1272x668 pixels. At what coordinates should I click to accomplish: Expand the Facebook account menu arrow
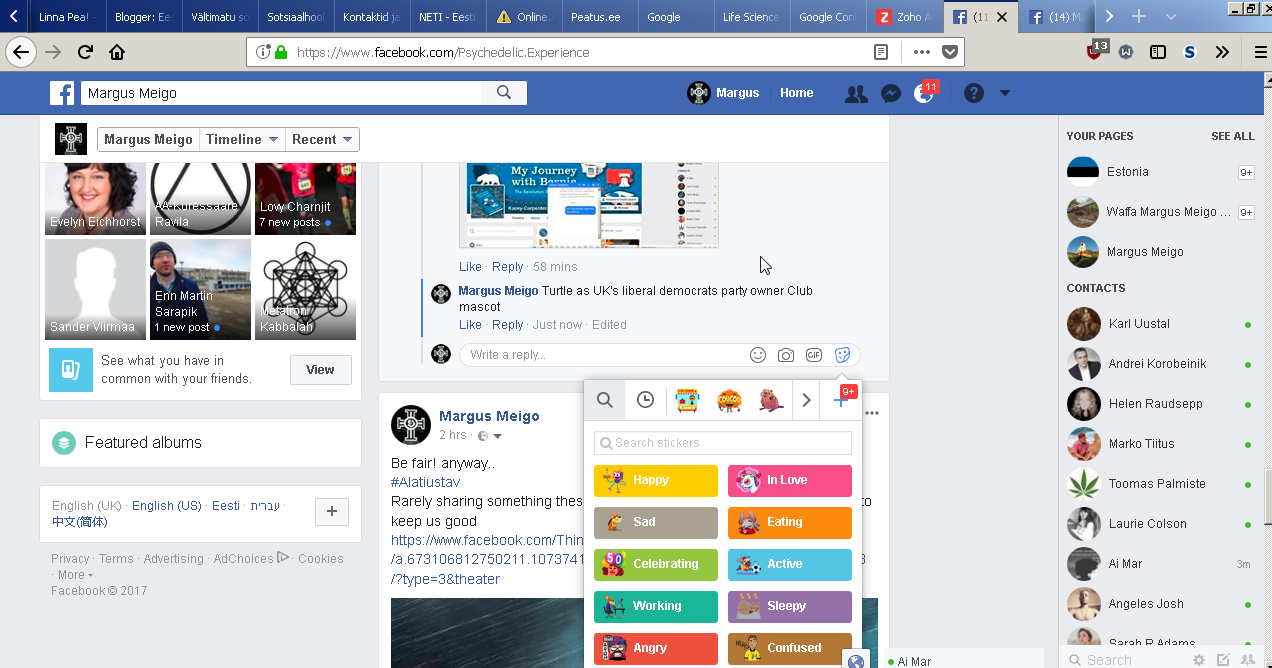(1005, 93)
